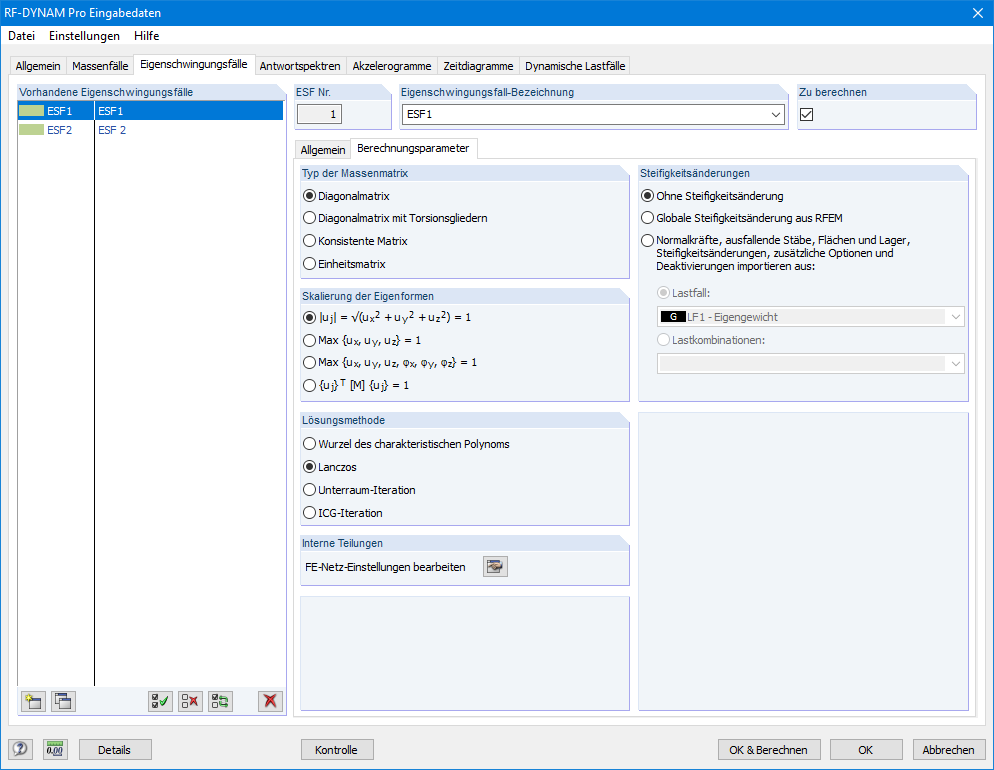
Task: Open the Eigenschwingungsfälle tab
Action: point(194,64)
